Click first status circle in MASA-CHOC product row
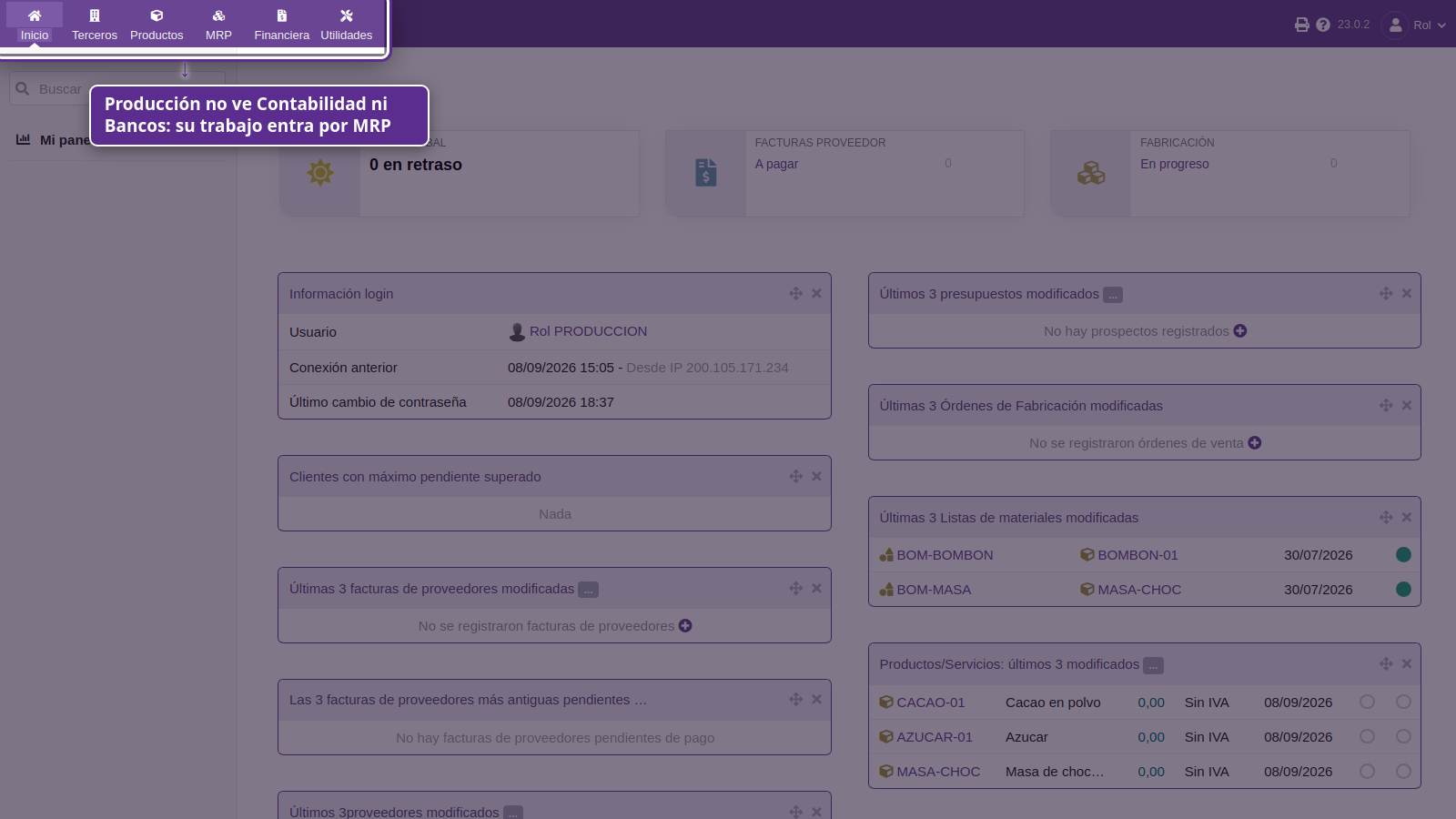1456x819 pixels. pos(1367,771)
